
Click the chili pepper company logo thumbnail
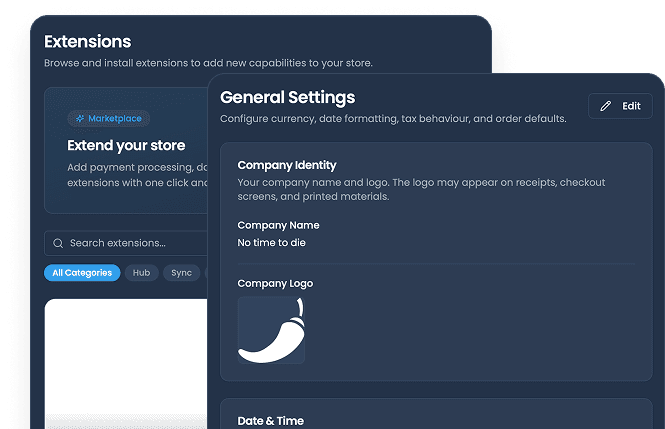tap(271, 330)
